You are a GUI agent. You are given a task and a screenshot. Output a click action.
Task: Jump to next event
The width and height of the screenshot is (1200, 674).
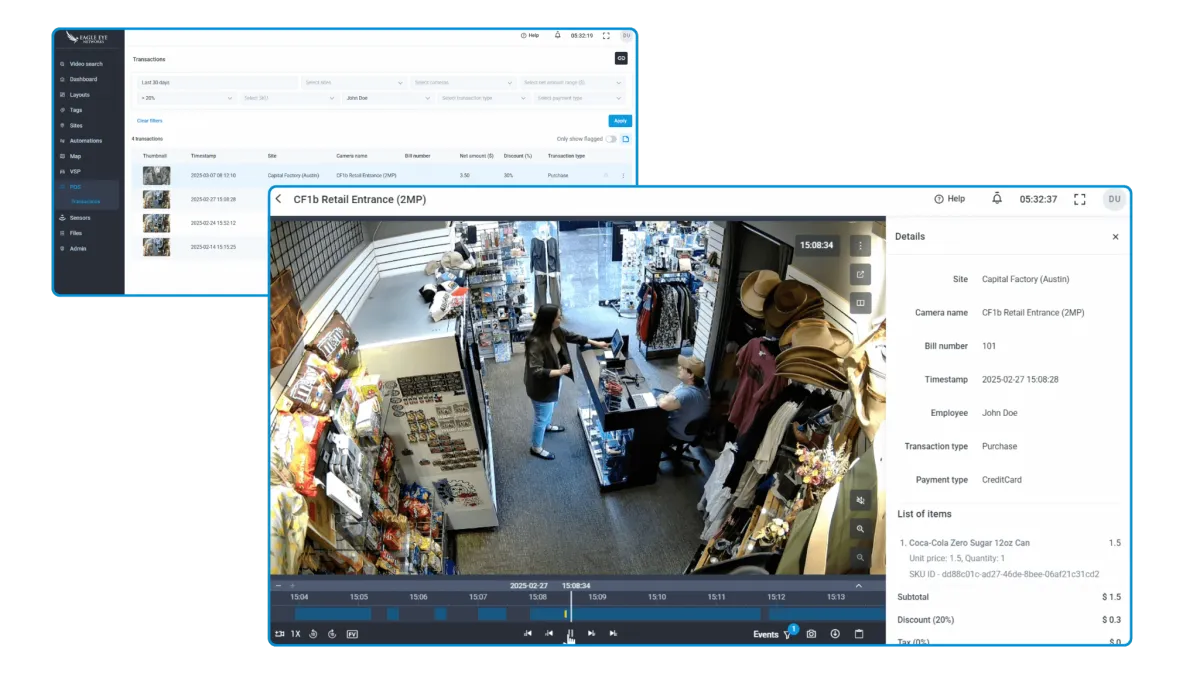tap(614, 634)
